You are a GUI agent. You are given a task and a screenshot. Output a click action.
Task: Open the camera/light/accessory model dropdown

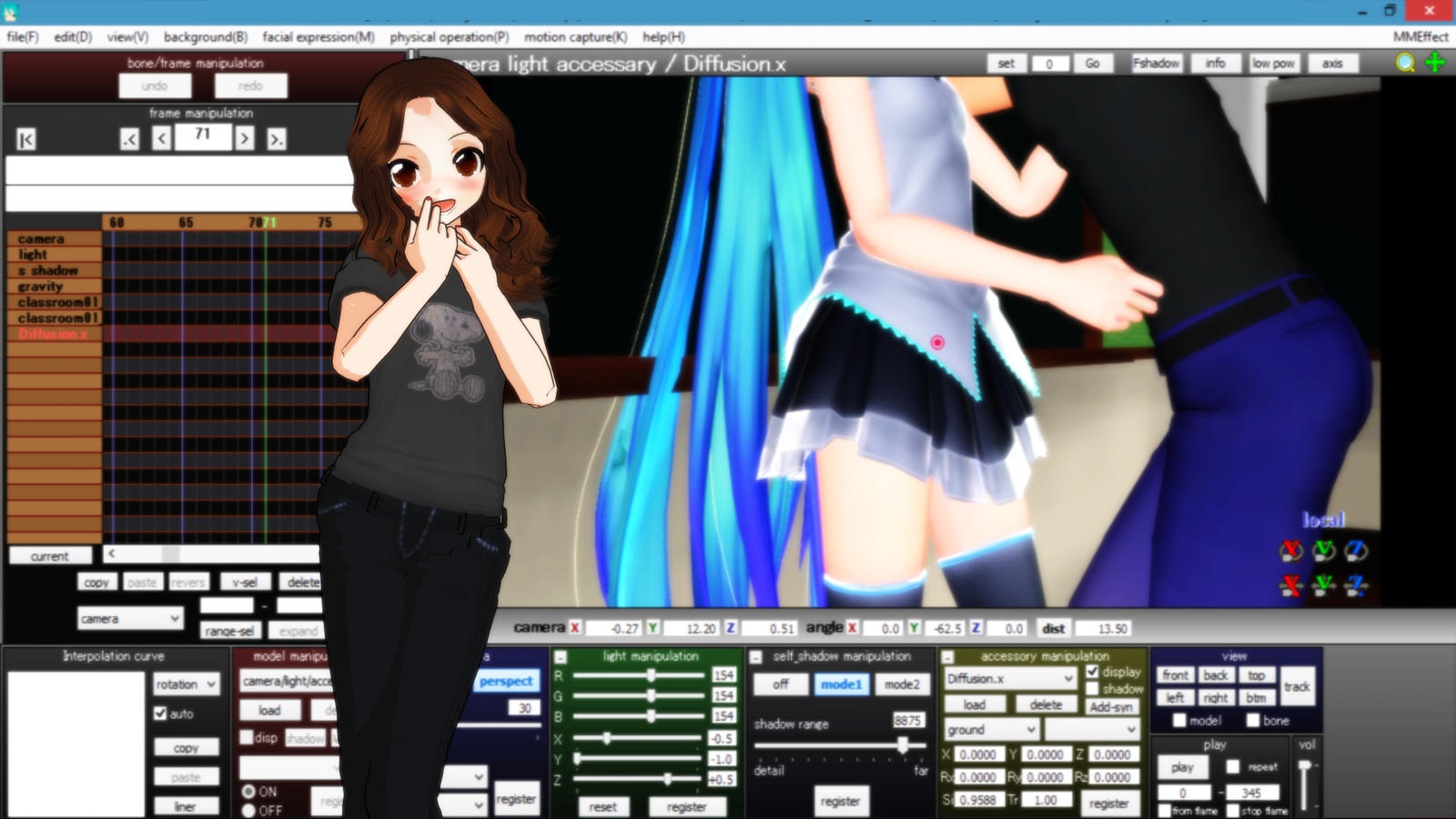(x=288, y=681)
